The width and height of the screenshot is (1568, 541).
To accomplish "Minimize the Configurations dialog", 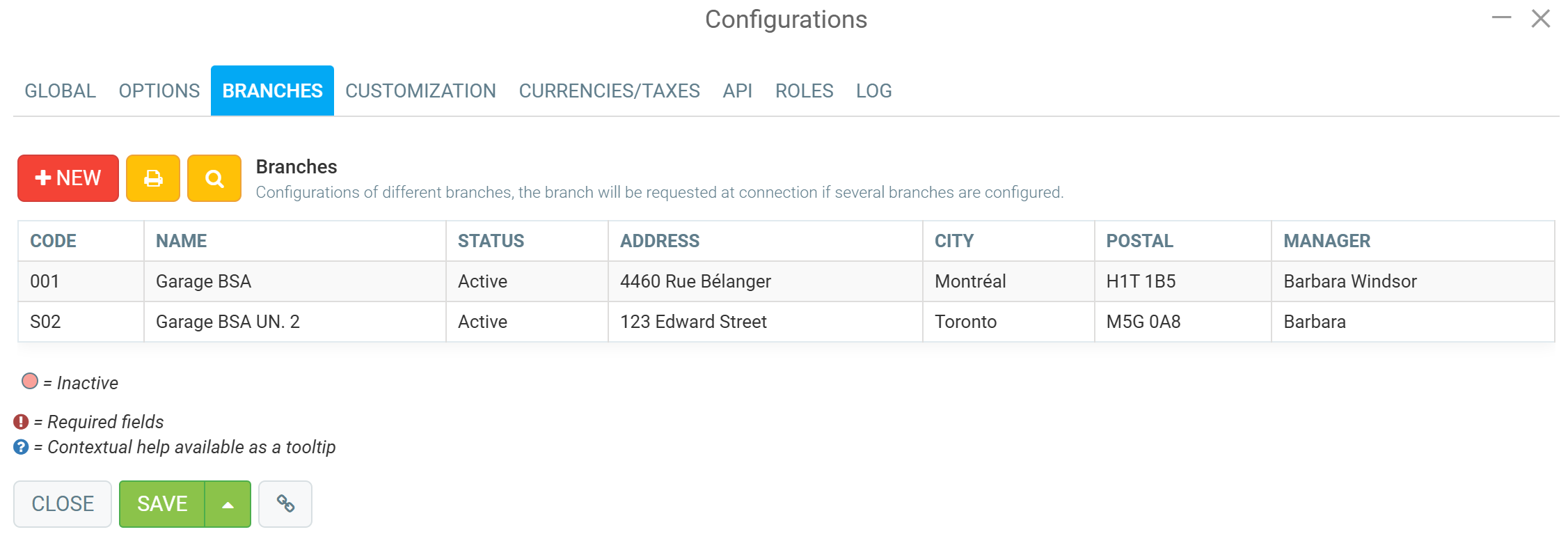I will pos(1501,18).
